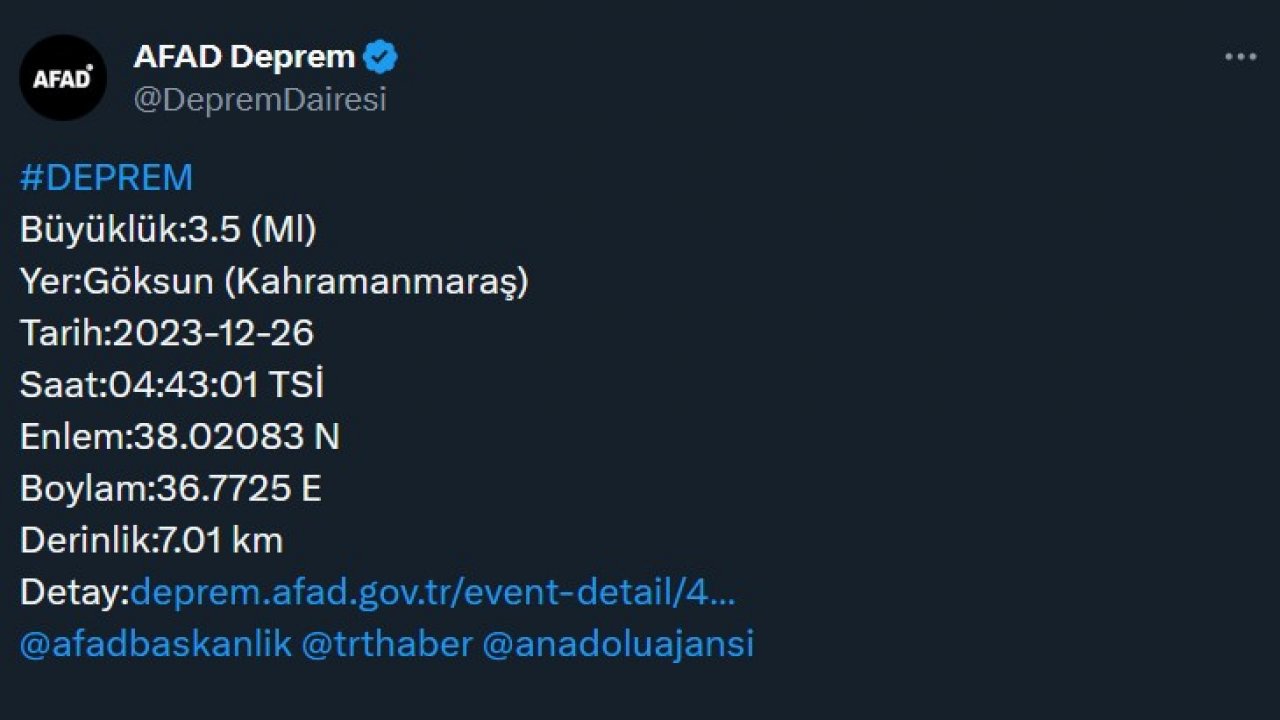Click the Derinlik:7.01 km depth line
Screen dimensions: 1280x720
coord(152,541)
